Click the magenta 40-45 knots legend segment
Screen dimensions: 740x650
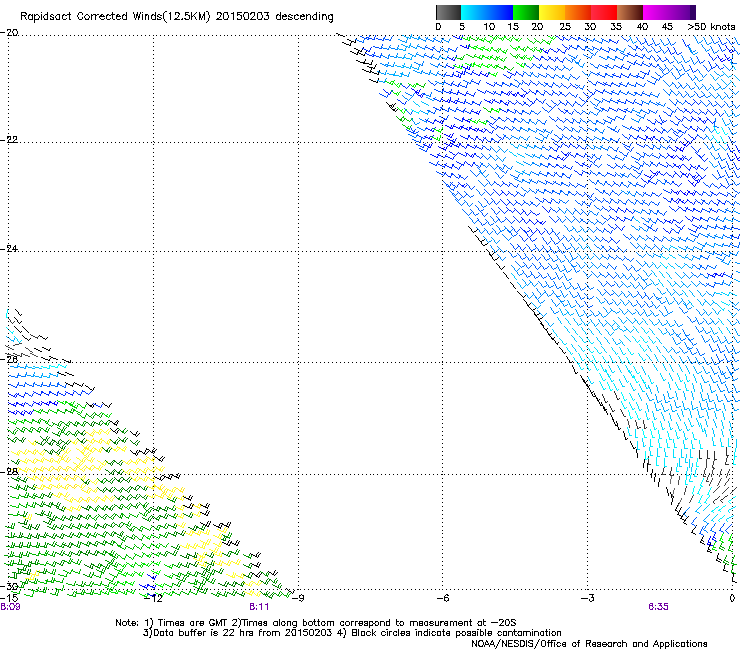click(x=656, y=12)
